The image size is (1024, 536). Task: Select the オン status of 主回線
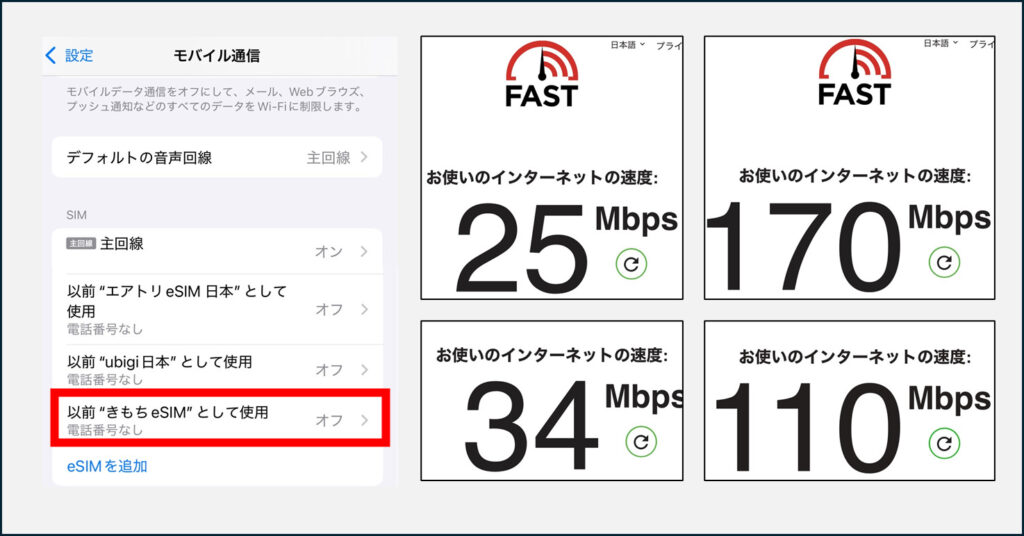(328, 251)
